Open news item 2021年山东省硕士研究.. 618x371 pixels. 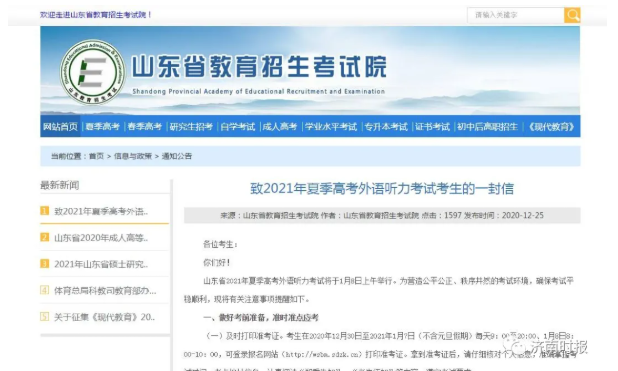pos(101,264)
